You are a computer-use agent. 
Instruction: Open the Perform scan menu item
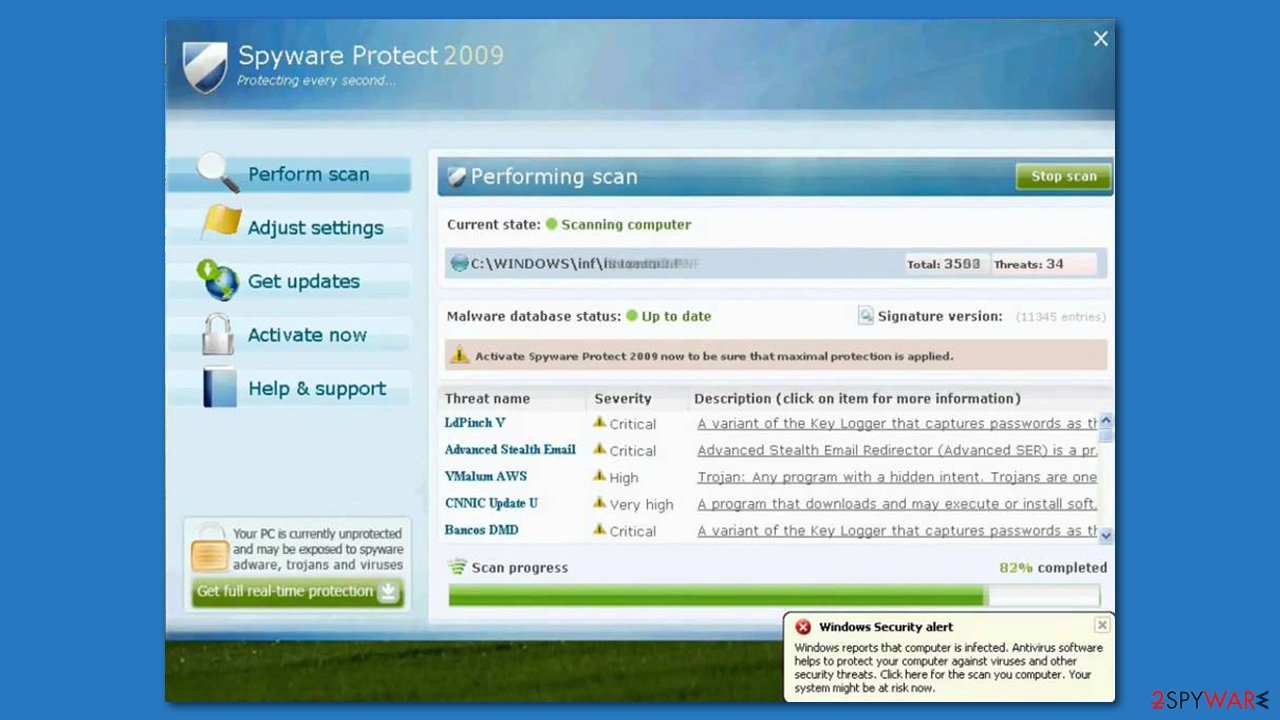click(x=289, y=174)
